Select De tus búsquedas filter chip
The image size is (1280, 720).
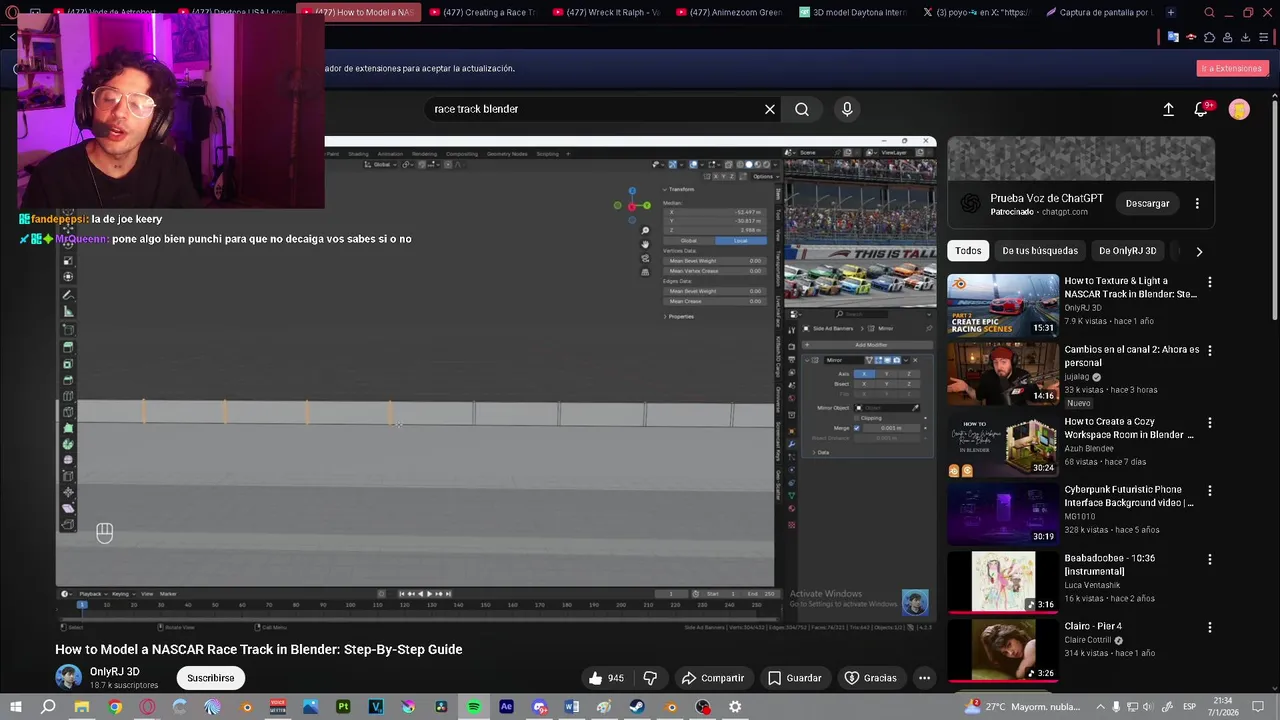[1040, 251]
